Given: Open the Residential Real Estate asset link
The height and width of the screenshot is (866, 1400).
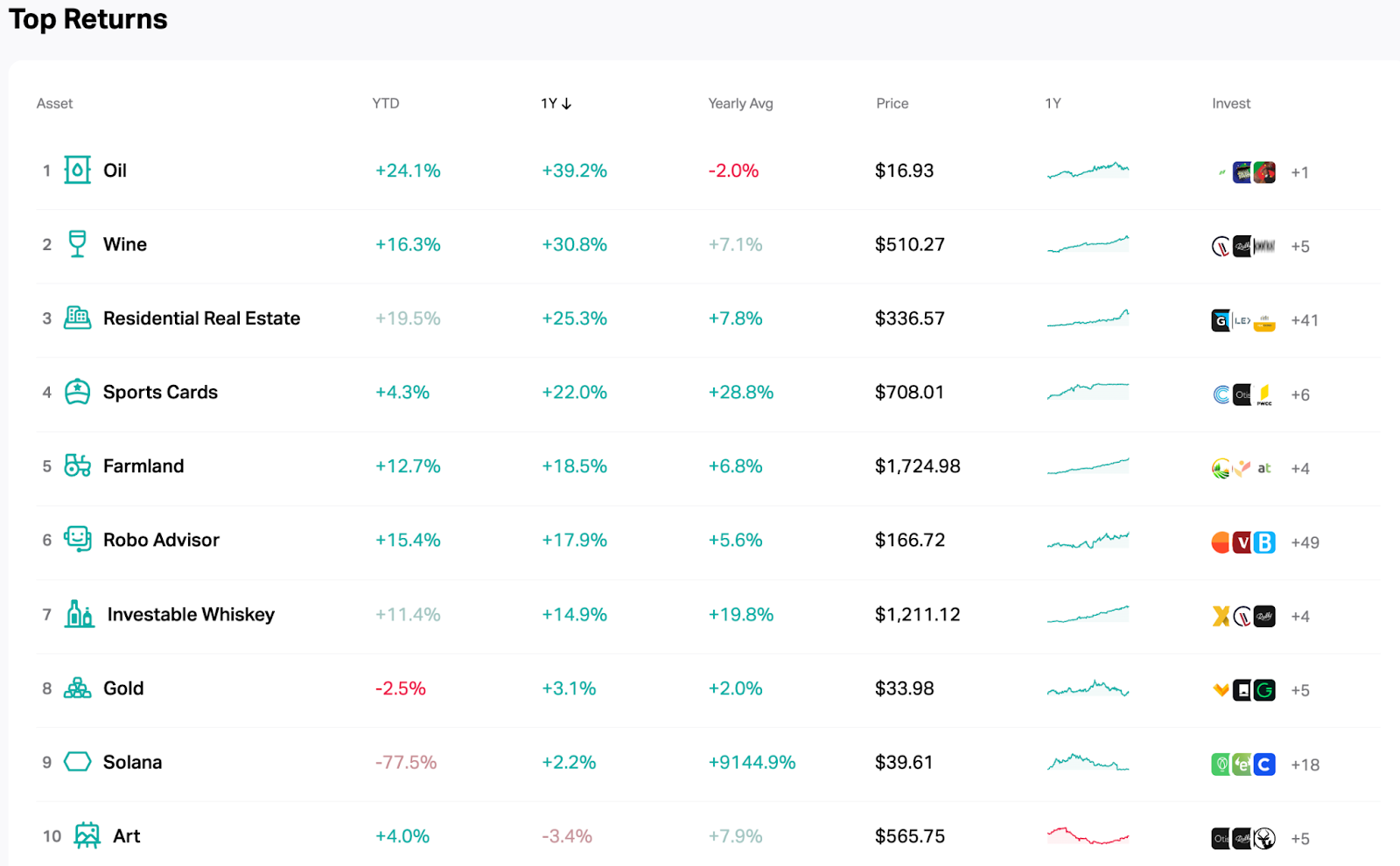Looking at the screenshot, I should point(201,318).
